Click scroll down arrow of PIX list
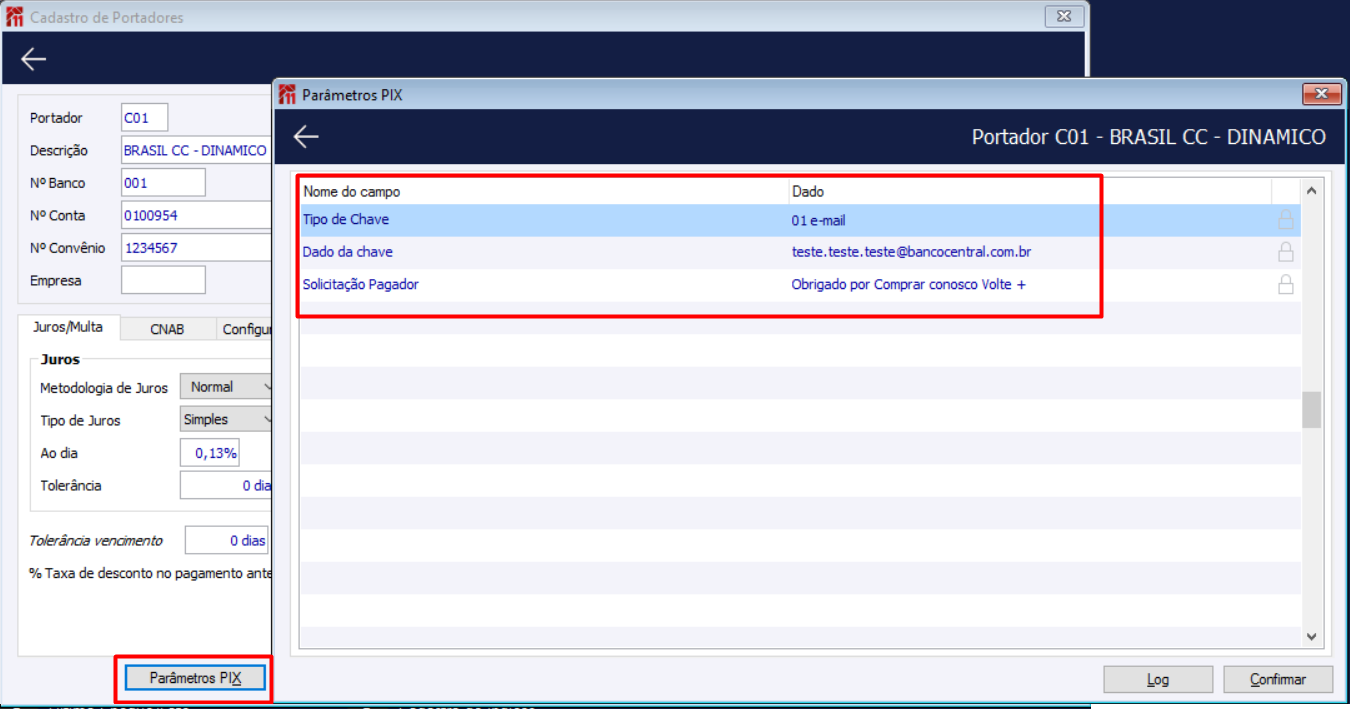 [x=1312, y=636]
